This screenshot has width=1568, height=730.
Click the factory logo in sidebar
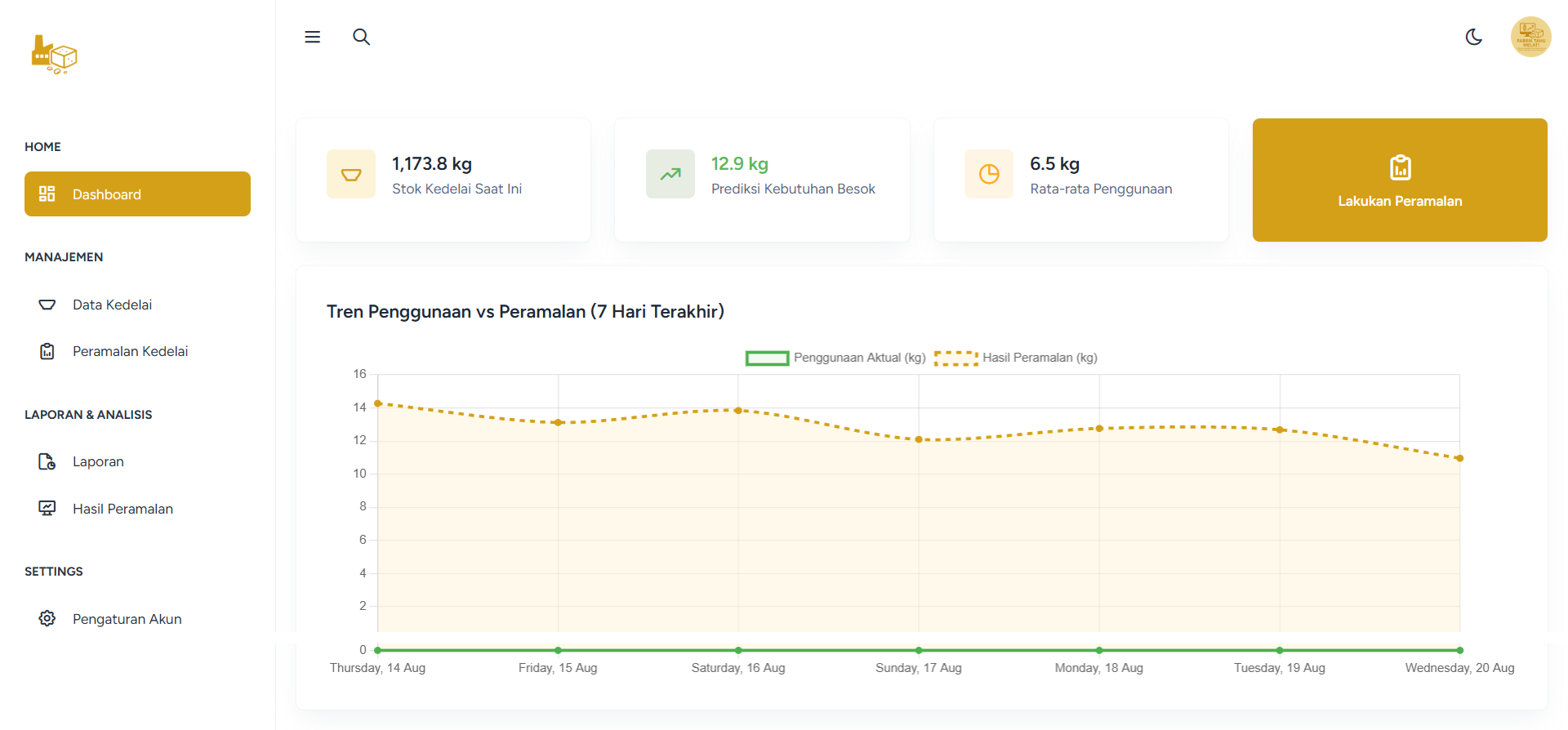[x=54, y=55]
